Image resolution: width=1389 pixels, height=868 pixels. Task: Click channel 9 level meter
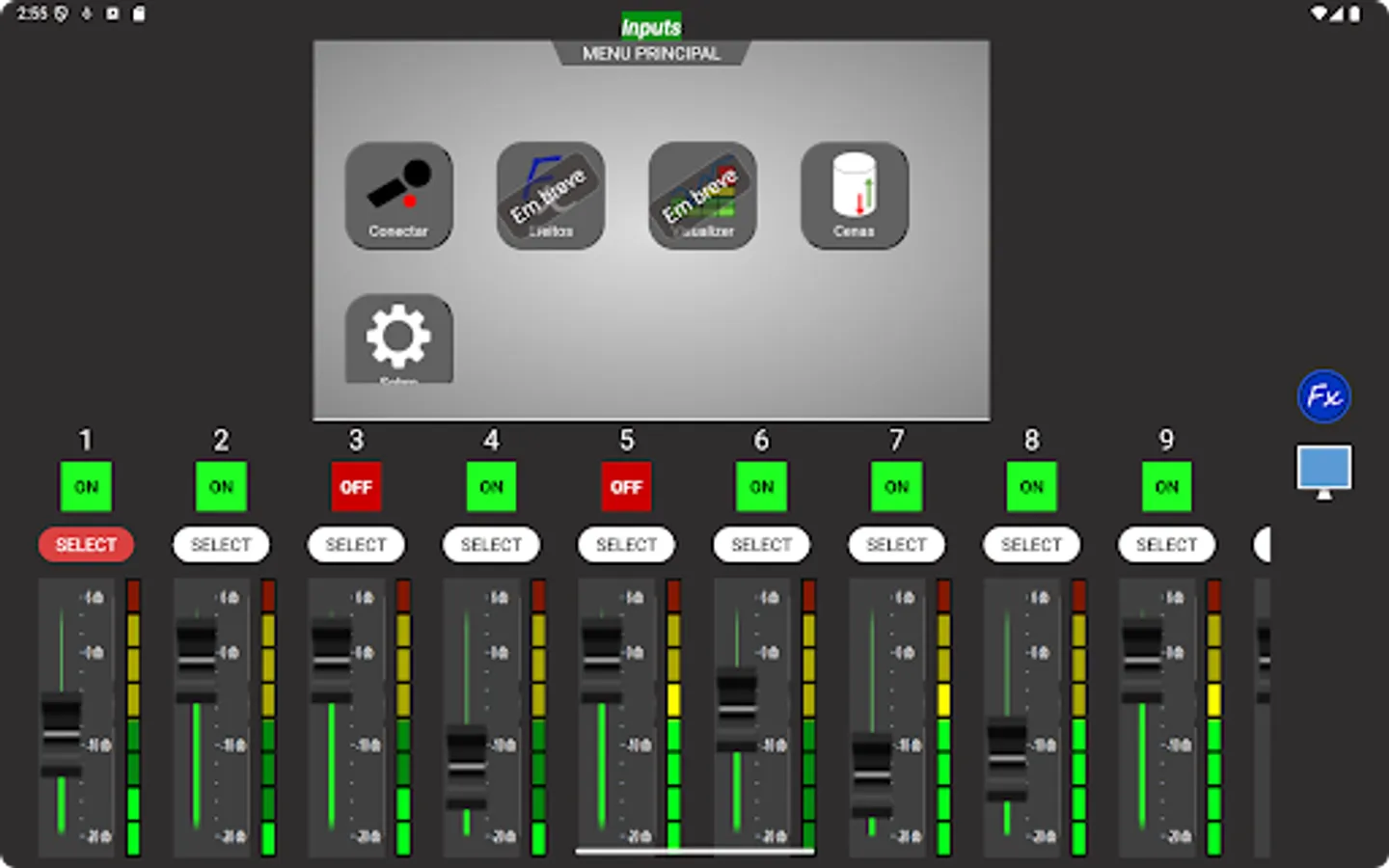point(1213,718)
